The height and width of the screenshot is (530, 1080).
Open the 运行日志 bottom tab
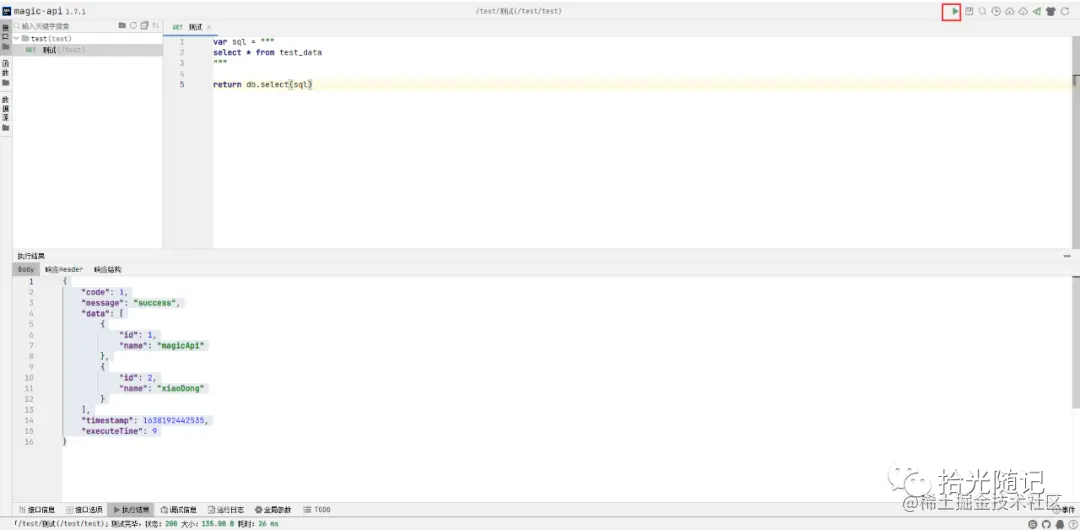click(226, 509)
